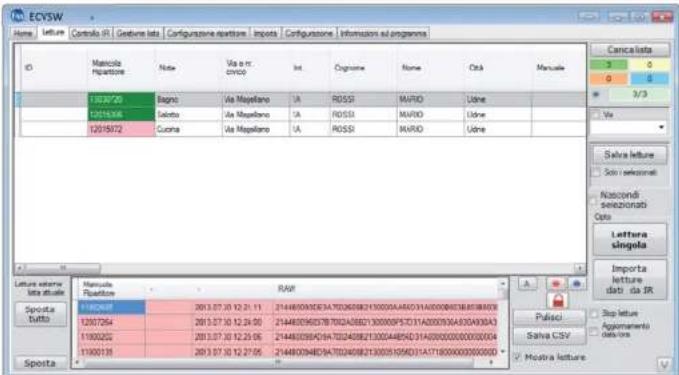Click the Carica lista button
The width and height of the screenshot is (679, 375).
coord(630,50)
